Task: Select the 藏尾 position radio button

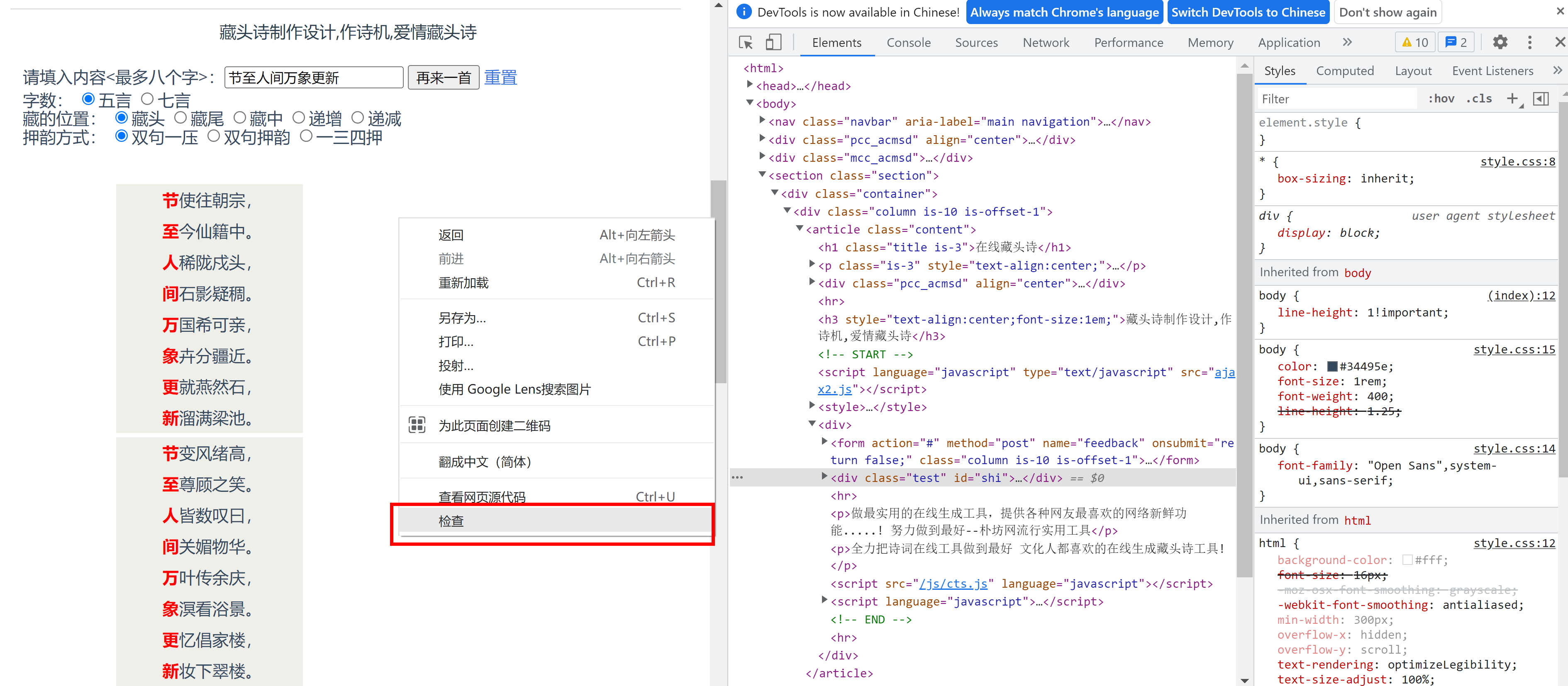Action: pos(180,117)
